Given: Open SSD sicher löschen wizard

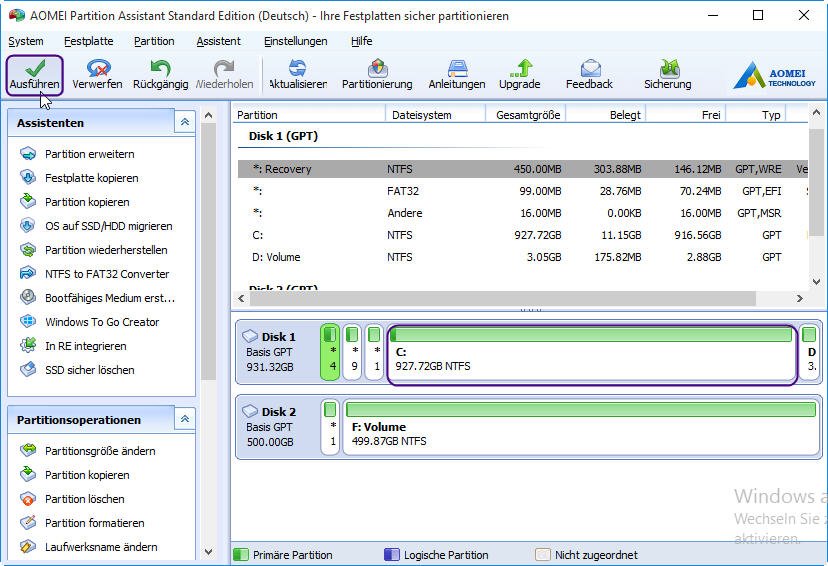Looking at the screenshot, I should (x=77, y=370).
